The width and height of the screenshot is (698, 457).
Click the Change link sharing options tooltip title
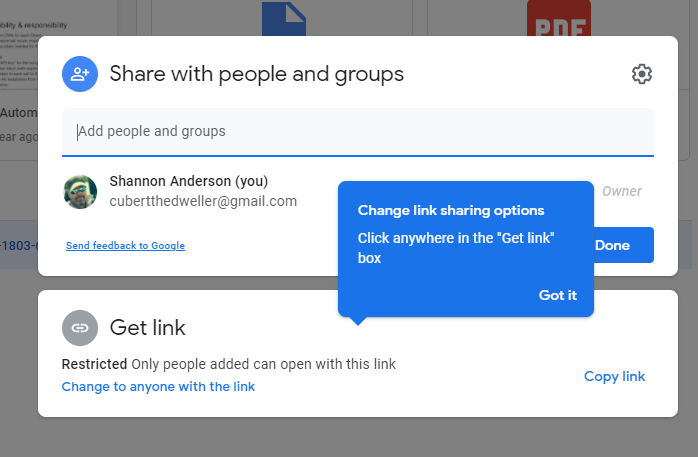(x=451, y=211)
